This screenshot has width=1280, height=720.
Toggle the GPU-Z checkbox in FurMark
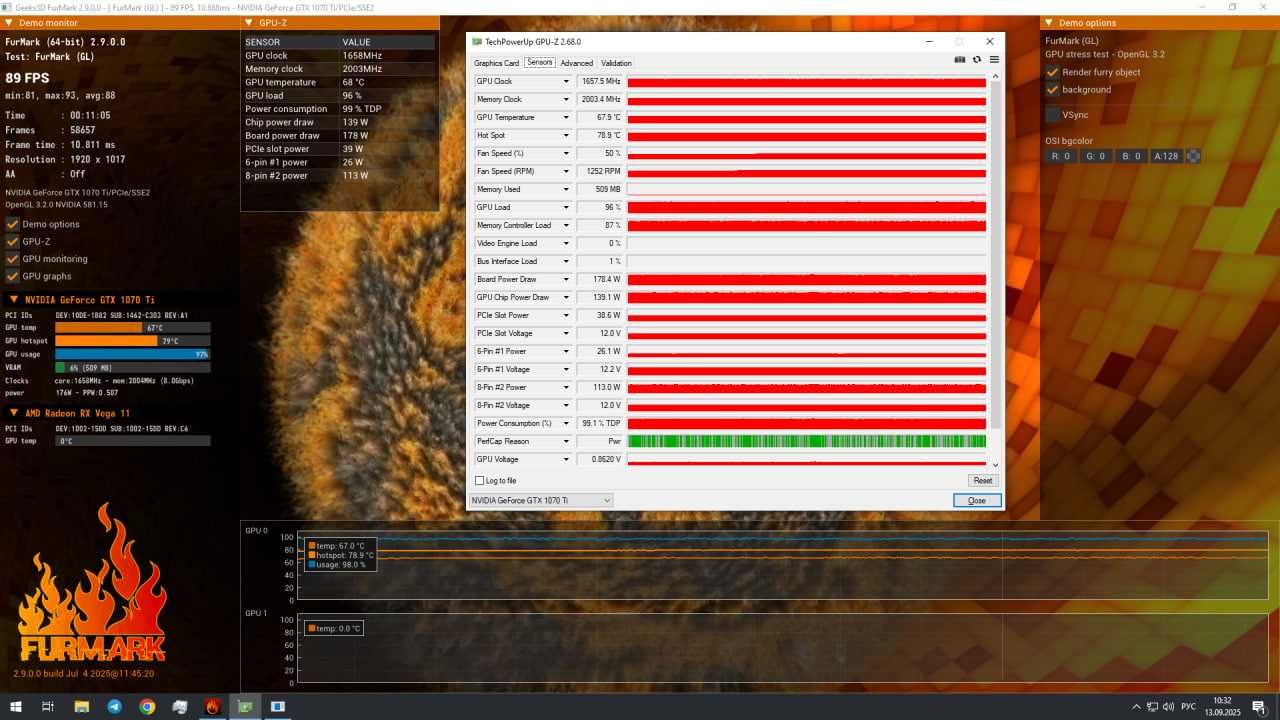tap(13, 241)
